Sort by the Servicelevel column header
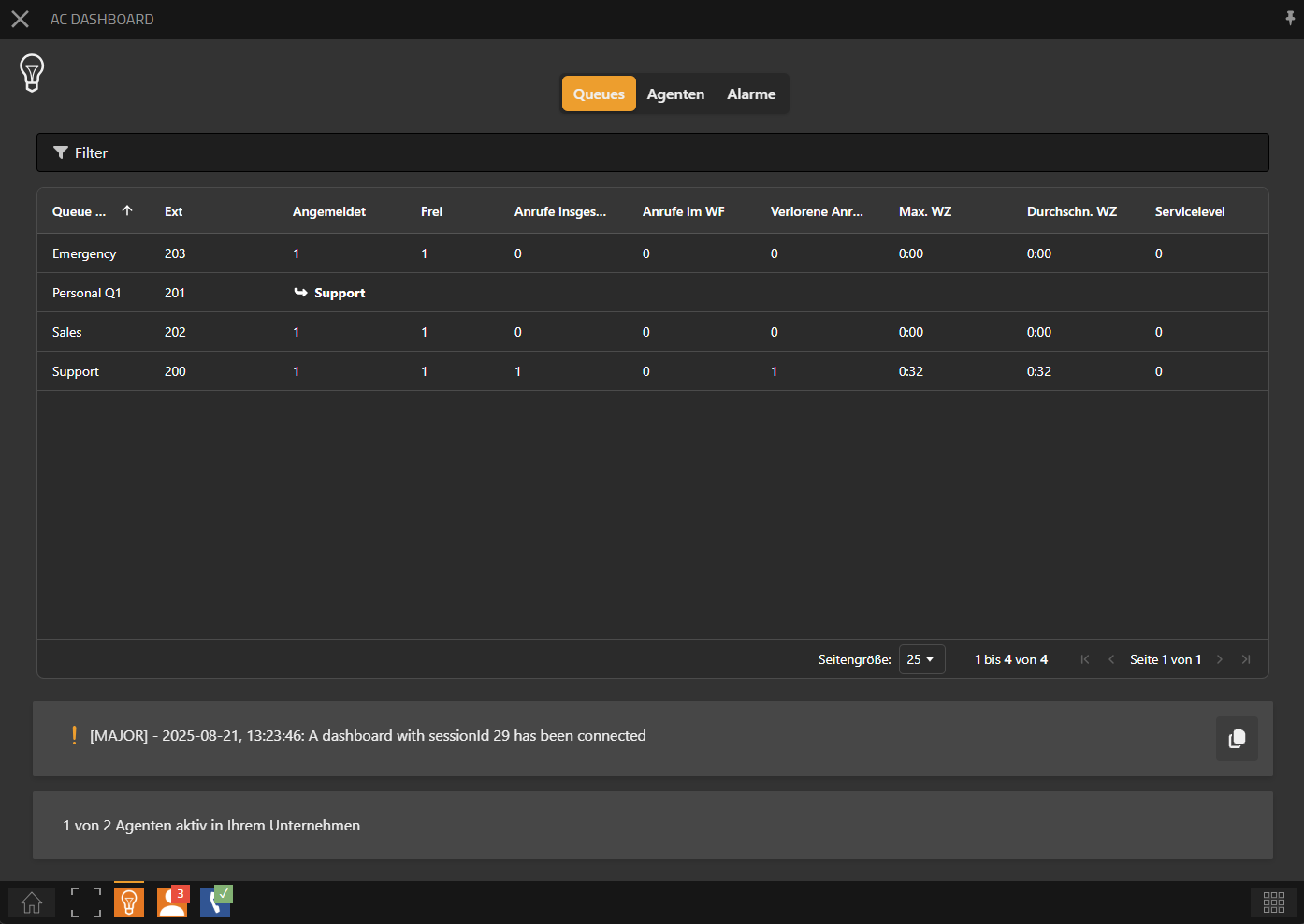 (1189, 211)
